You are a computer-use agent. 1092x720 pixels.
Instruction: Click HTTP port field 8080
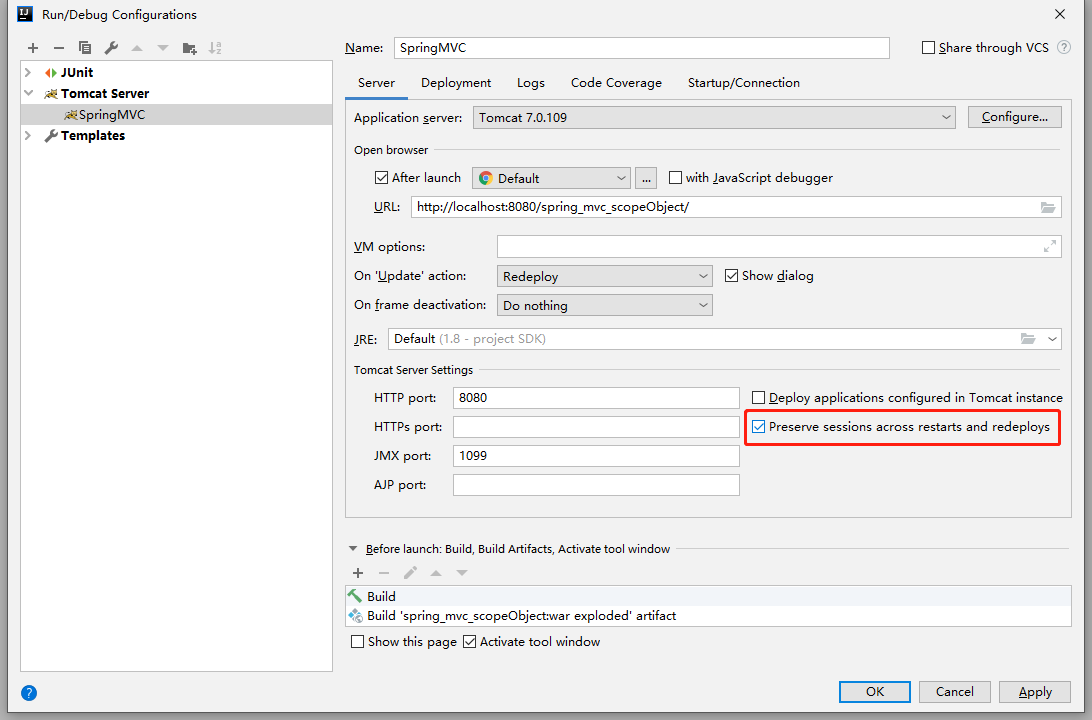[596, 398]
